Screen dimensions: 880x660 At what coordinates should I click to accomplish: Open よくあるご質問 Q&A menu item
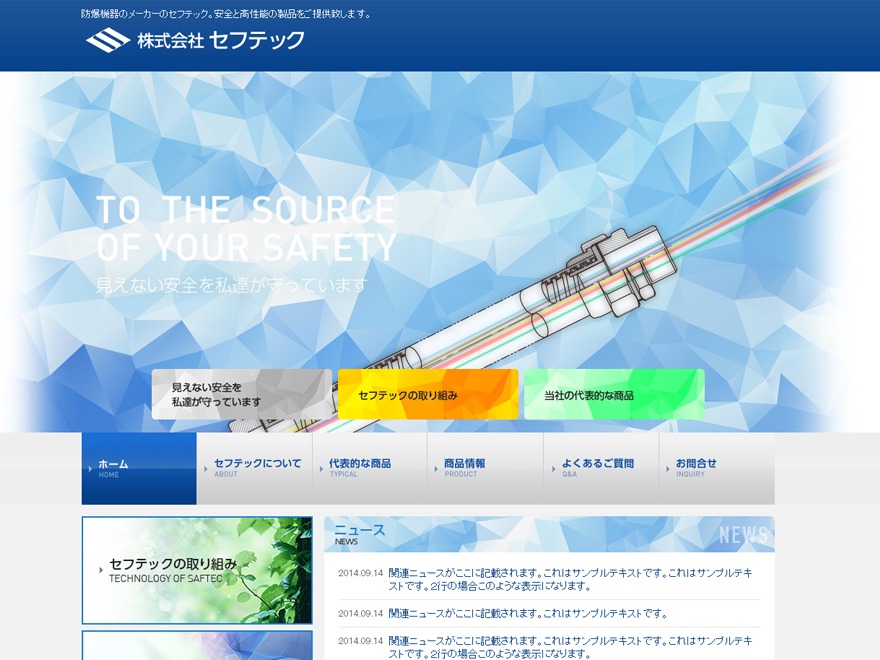601,468
